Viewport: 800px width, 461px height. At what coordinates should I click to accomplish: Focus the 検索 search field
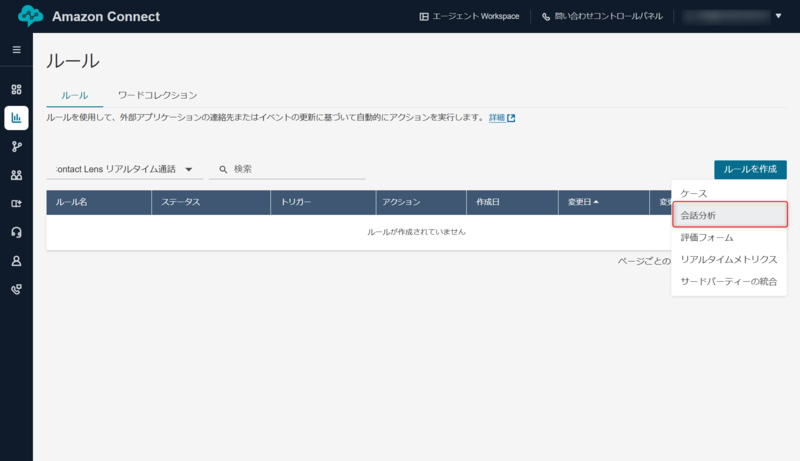coord(287,169)
